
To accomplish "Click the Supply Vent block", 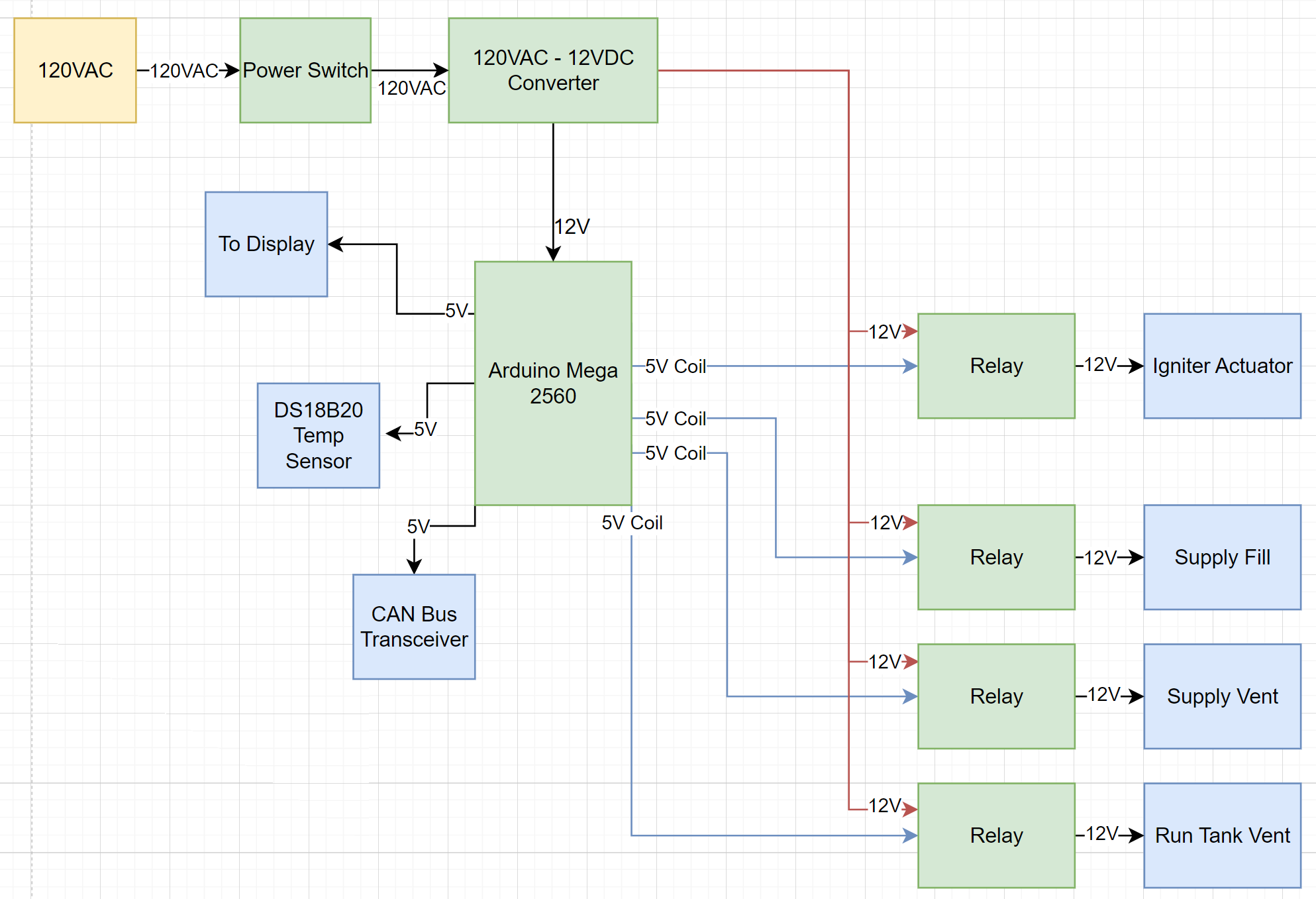I will [1221, 696].
